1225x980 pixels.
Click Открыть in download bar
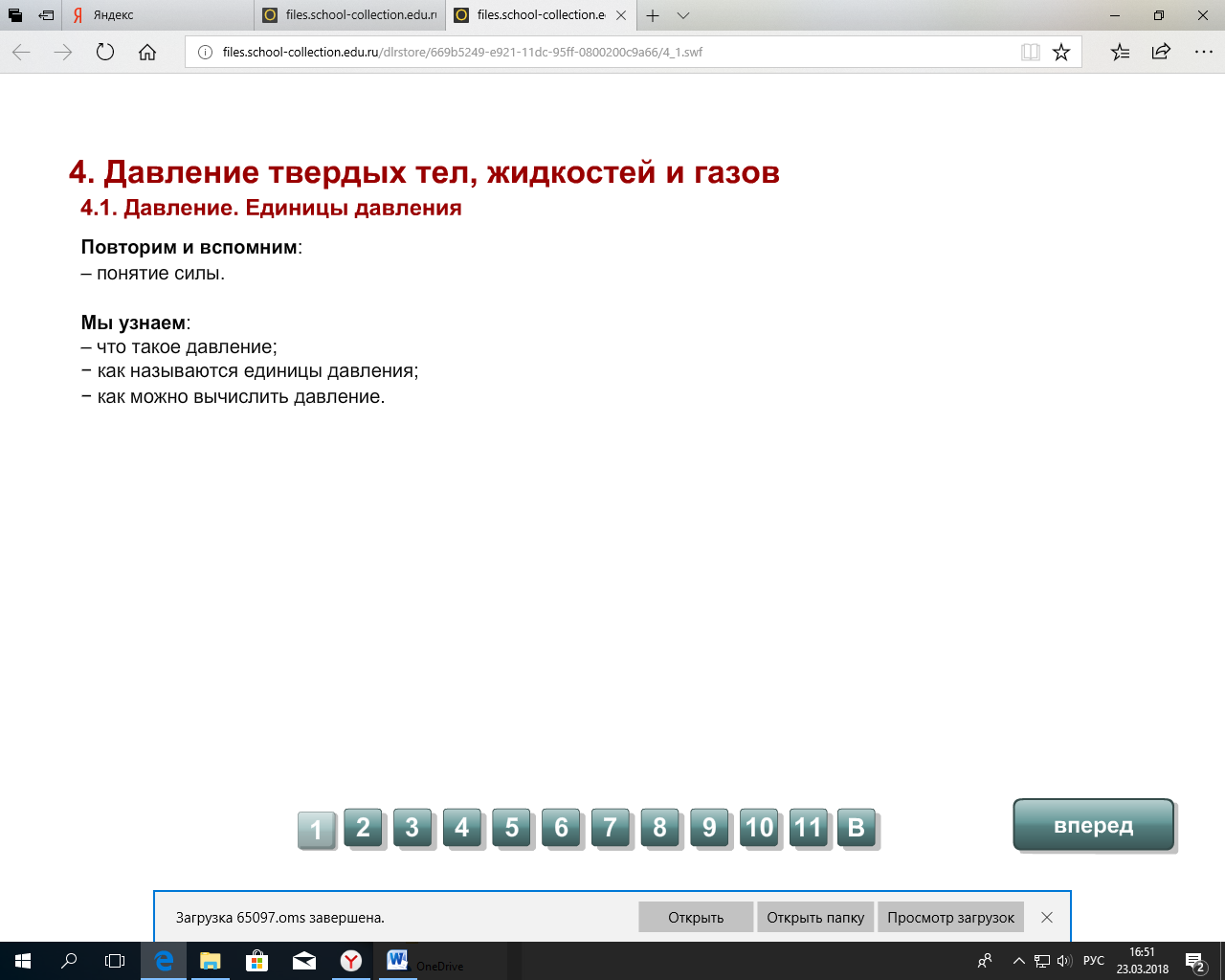pos(696,917)
